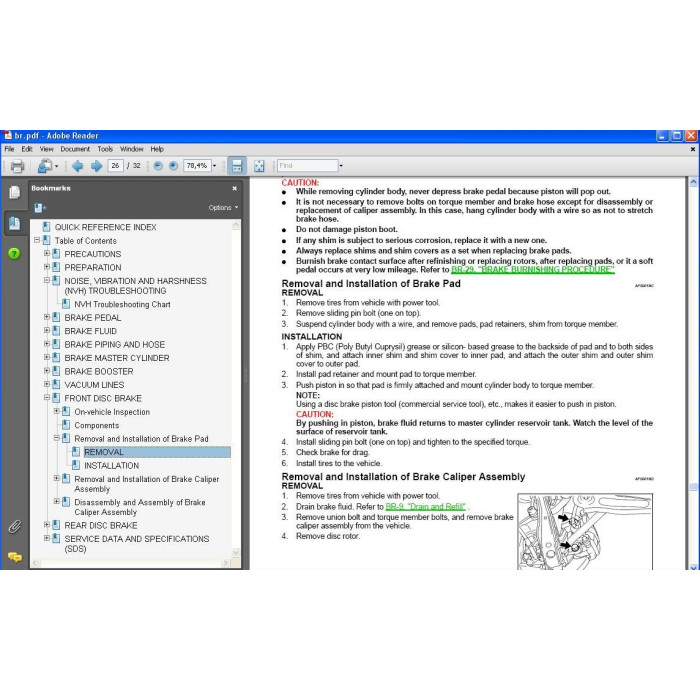Click the zoom in plus button

(x=173, y=166)
